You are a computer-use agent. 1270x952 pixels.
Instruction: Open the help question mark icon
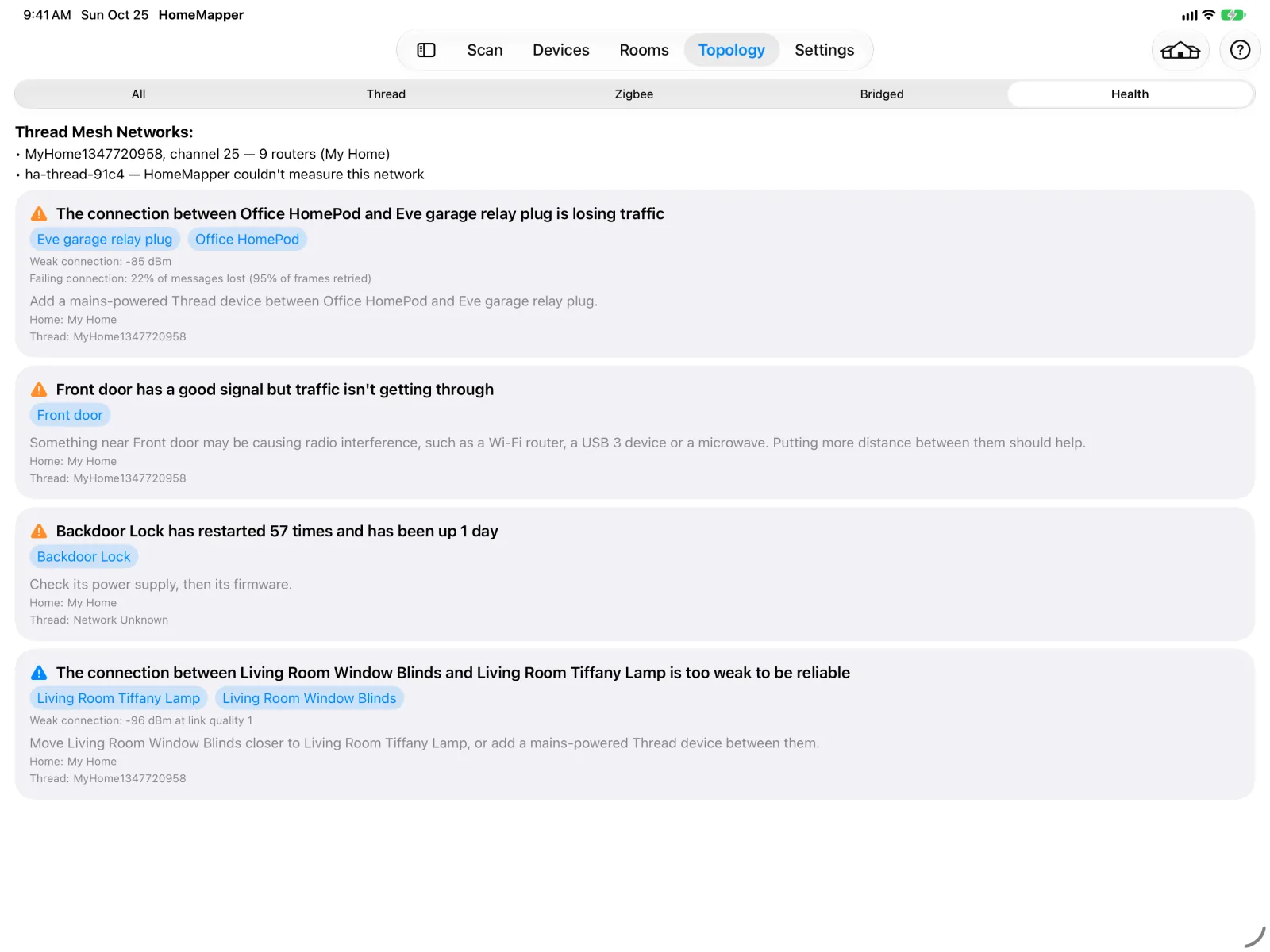point(1240,50)
